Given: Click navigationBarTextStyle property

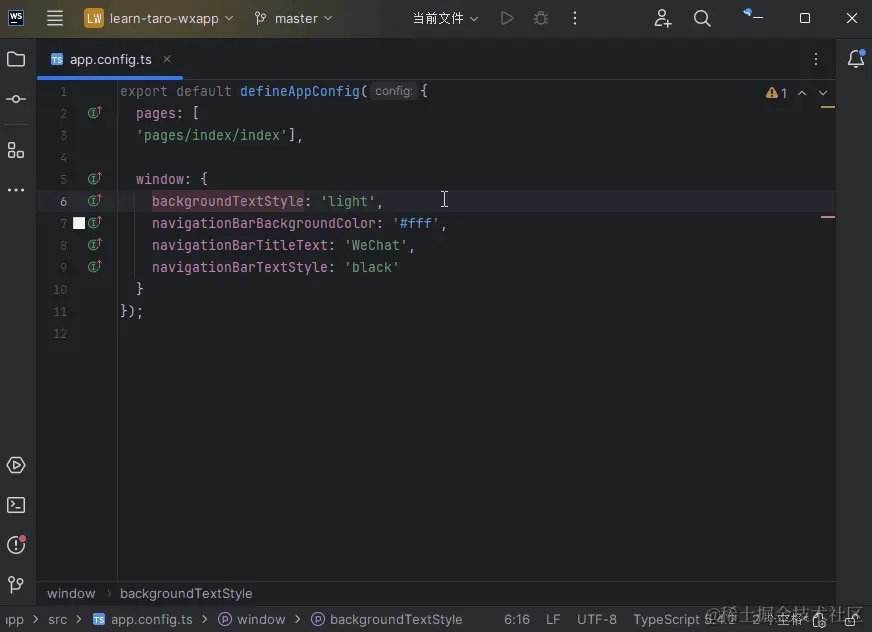Looking at the screenshot, I should (240, 267).
